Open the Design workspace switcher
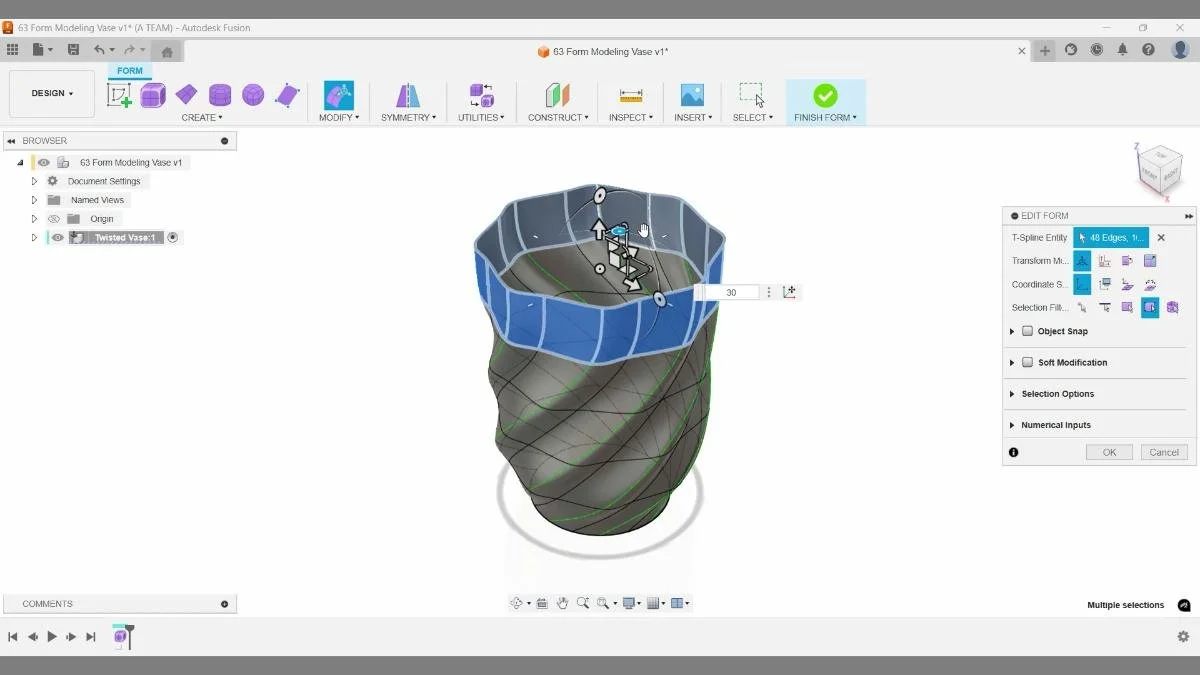This screenshot has height=675, width=1200. pos(51,93)
